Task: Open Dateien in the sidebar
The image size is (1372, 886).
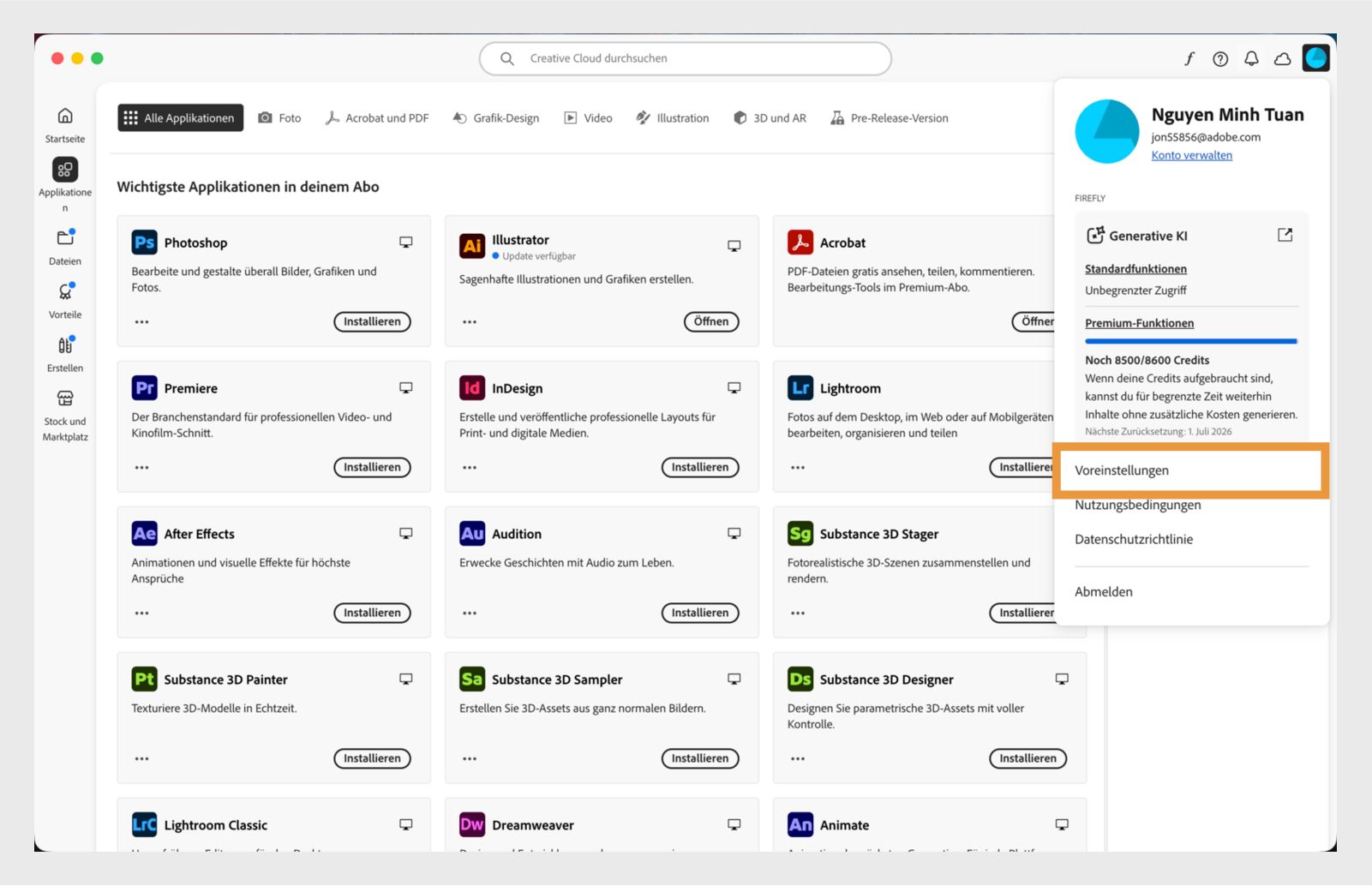Action: (x=65, y=238)
